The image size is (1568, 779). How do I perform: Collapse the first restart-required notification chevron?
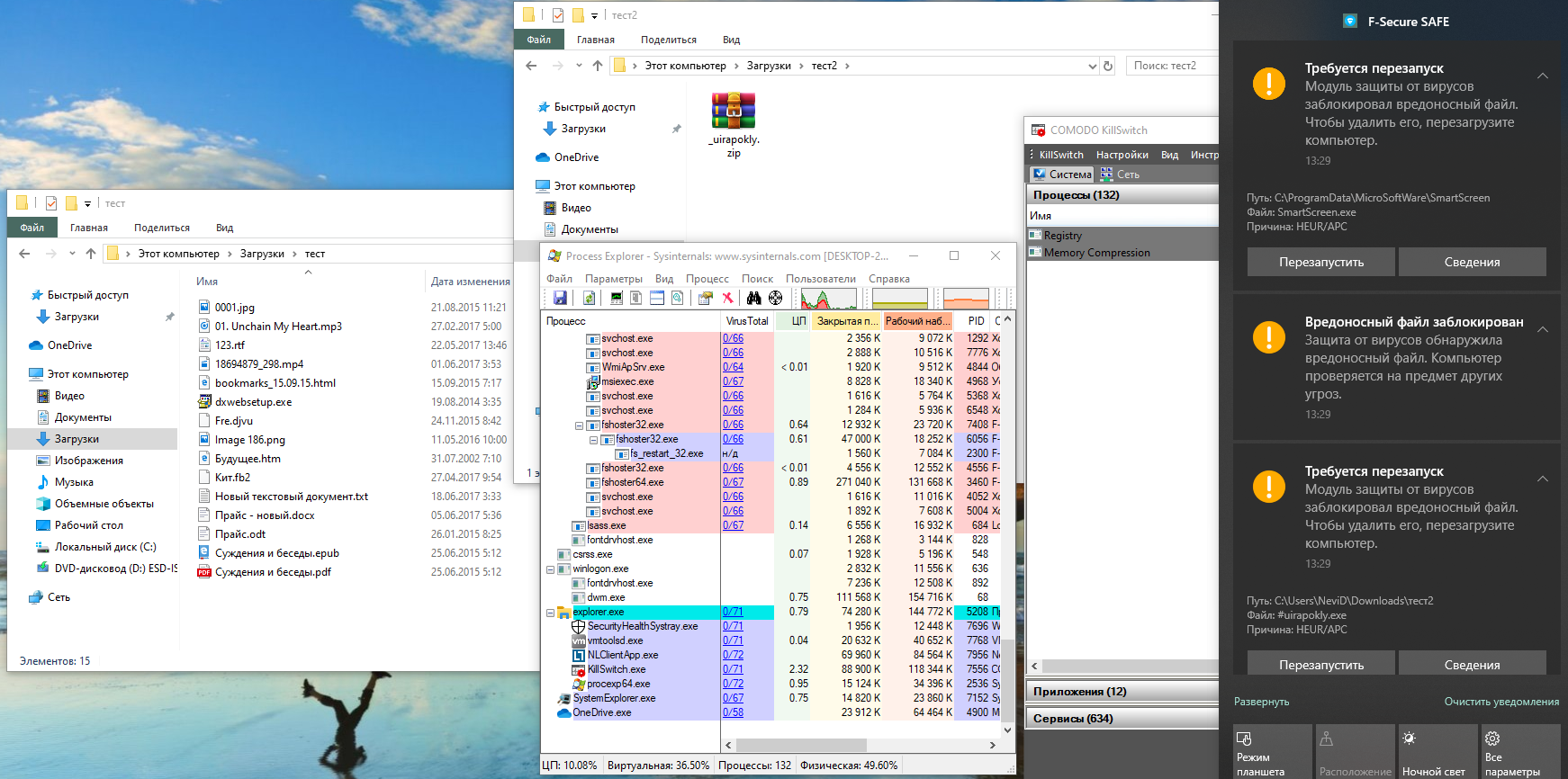tap(1543, 76)
